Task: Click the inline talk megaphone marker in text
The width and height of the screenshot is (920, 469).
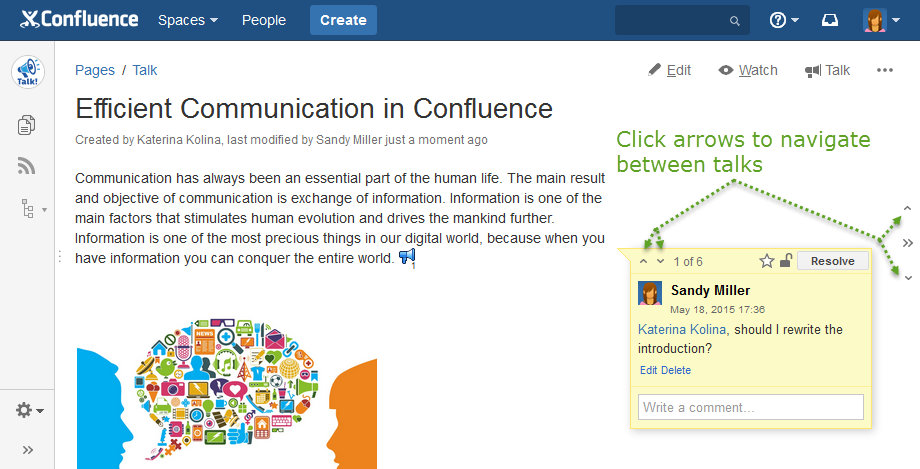Action: [x=407, y=258]
